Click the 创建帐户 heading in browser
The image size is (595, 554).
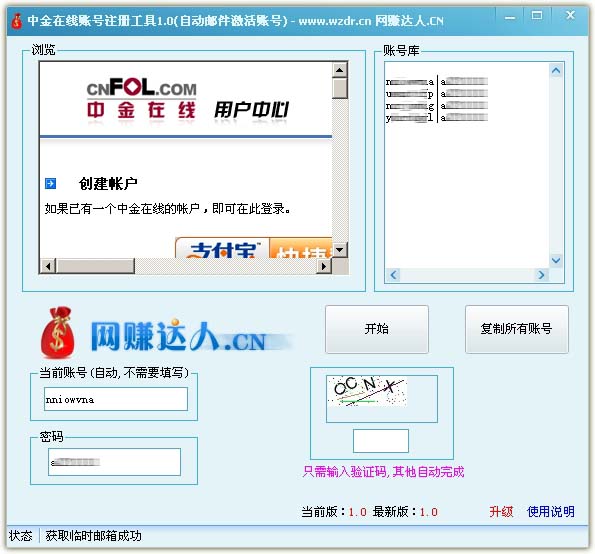point(108,184)
